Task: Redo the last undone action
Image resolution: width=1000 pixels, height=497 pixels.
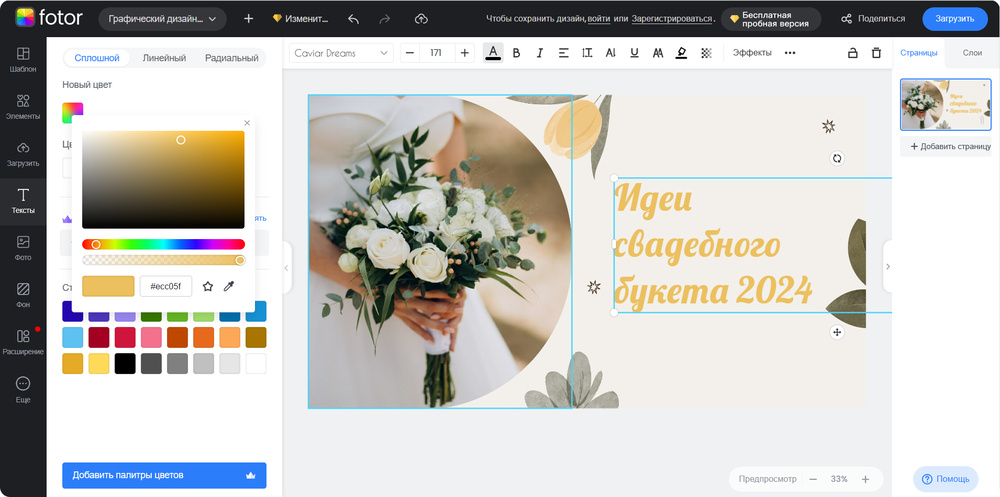Action: 385,19
